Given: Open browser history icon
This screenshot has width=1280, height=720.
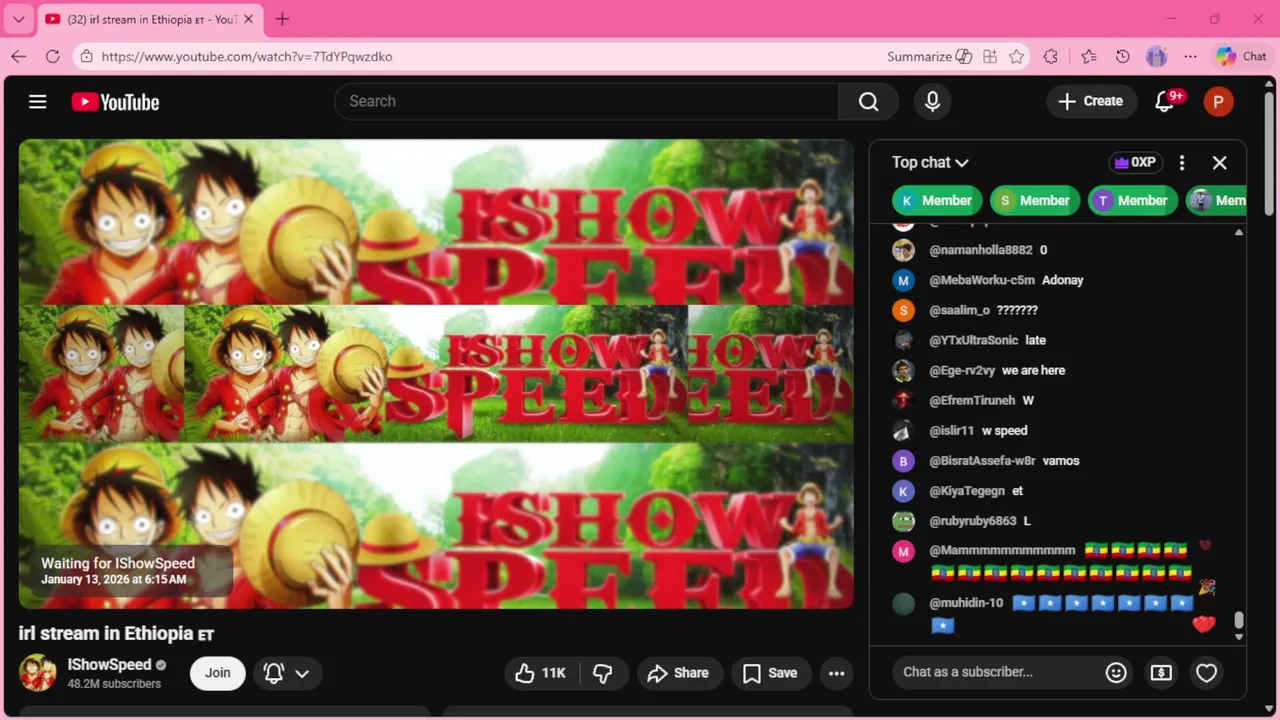Looking at the screenshot, I should point(1123,57).
